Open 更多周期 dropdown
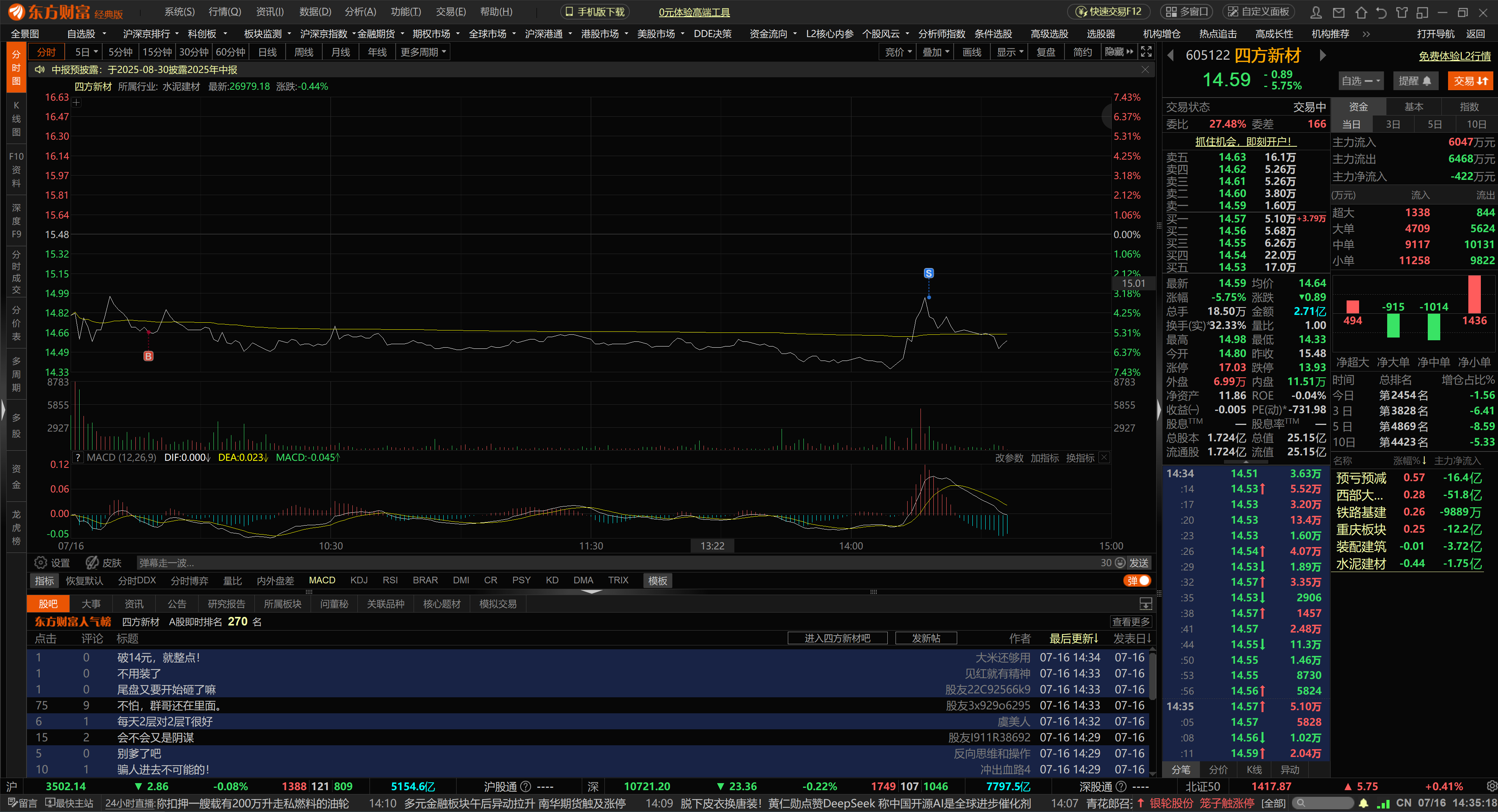This screenshot has height=812, width=1498. [423, 52]
